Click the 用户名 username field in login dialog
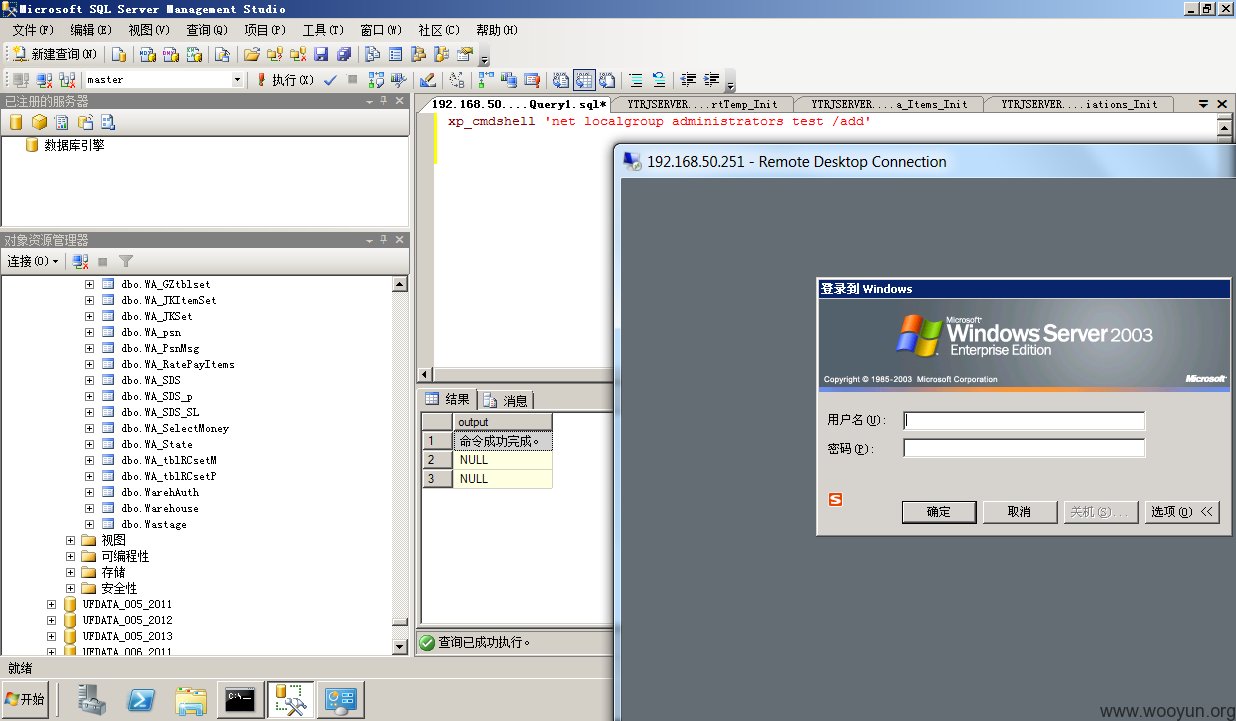The image size is (1236, 721). point(1024,421)
